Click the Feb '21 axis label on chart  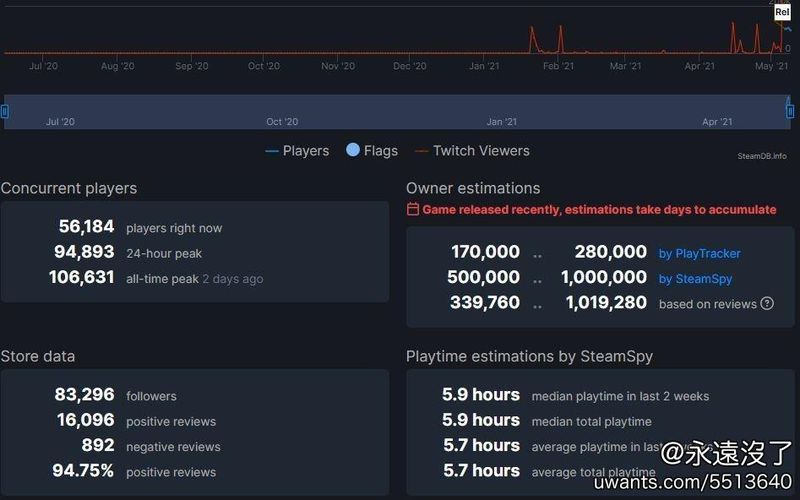(558, 66)
